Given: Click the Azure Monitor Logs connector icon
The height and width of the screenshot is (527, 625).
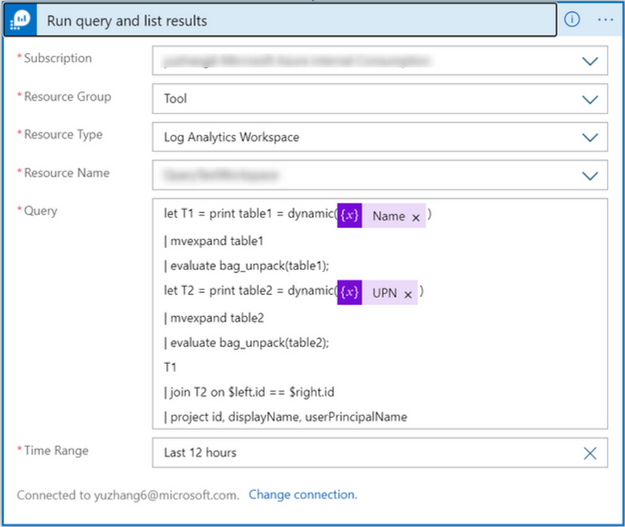Looking at the screenshot, I should point(22,20).
